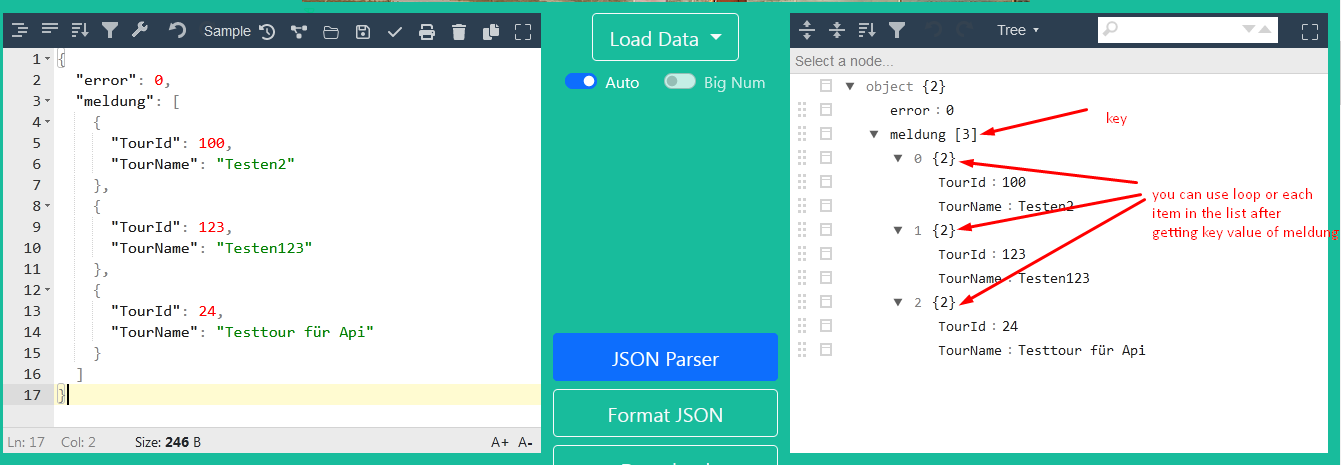Click the JSON Parser button
Screen dimensions: 1341x465
click(x=665, y=358)
